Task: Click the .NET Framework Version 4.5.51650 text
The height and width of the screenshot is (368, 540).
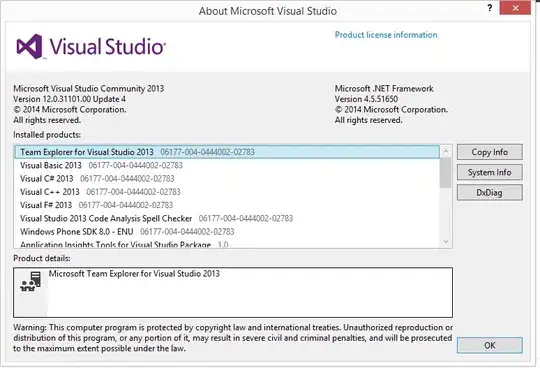Action: [366, 99]
